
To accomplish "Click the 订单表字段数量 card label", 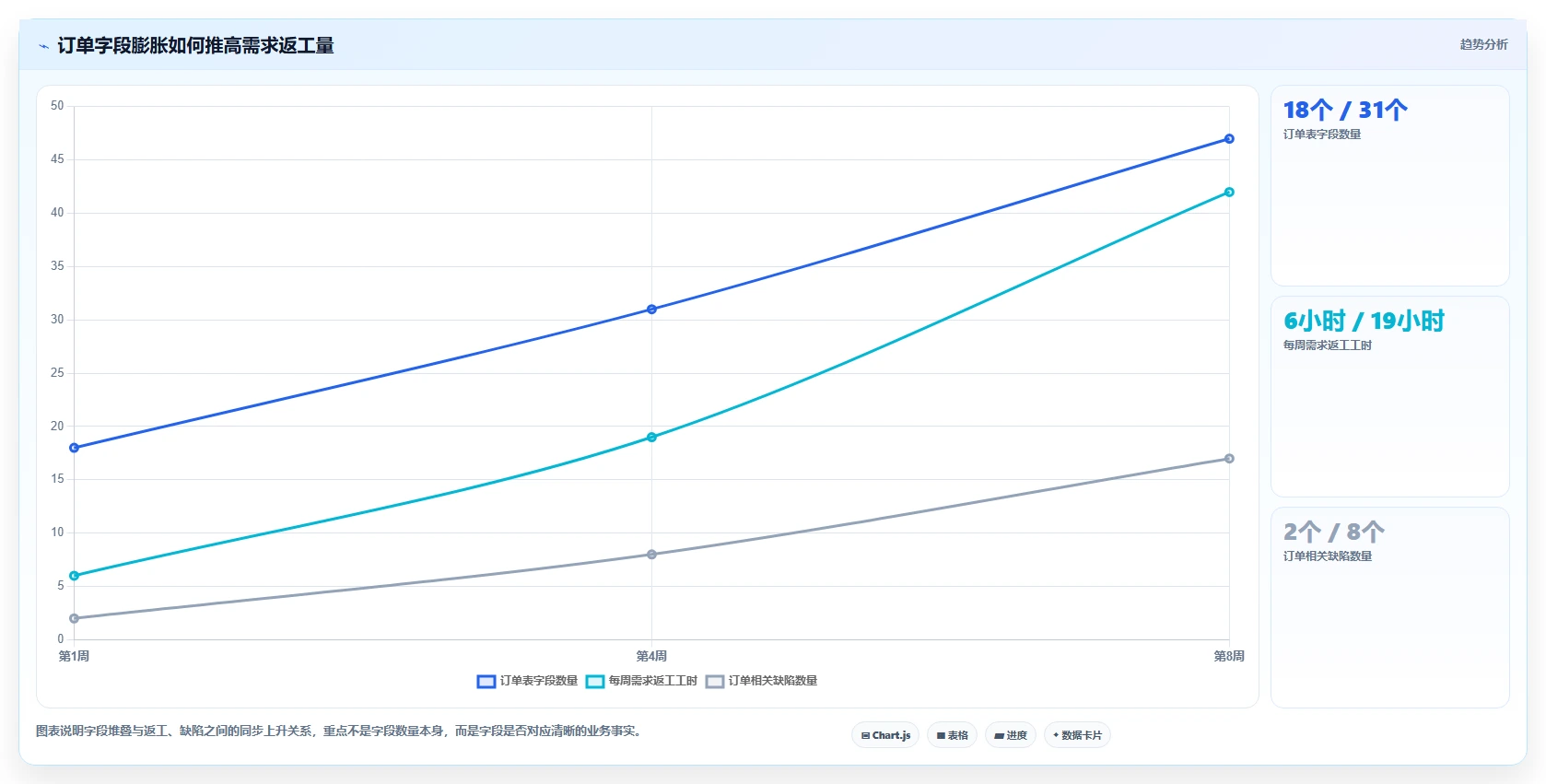I will click(1322, 135).
